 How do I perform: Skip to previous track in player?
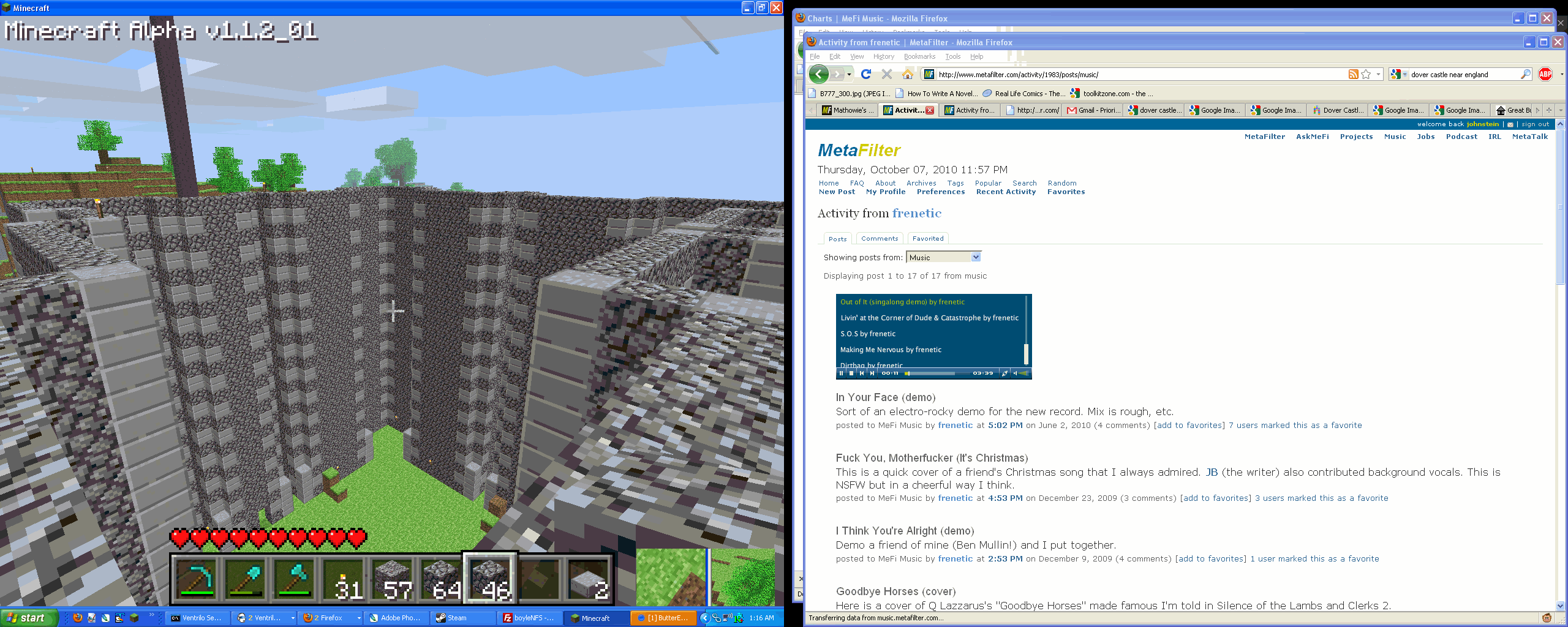pyautogui.click(x=862, y=373)
